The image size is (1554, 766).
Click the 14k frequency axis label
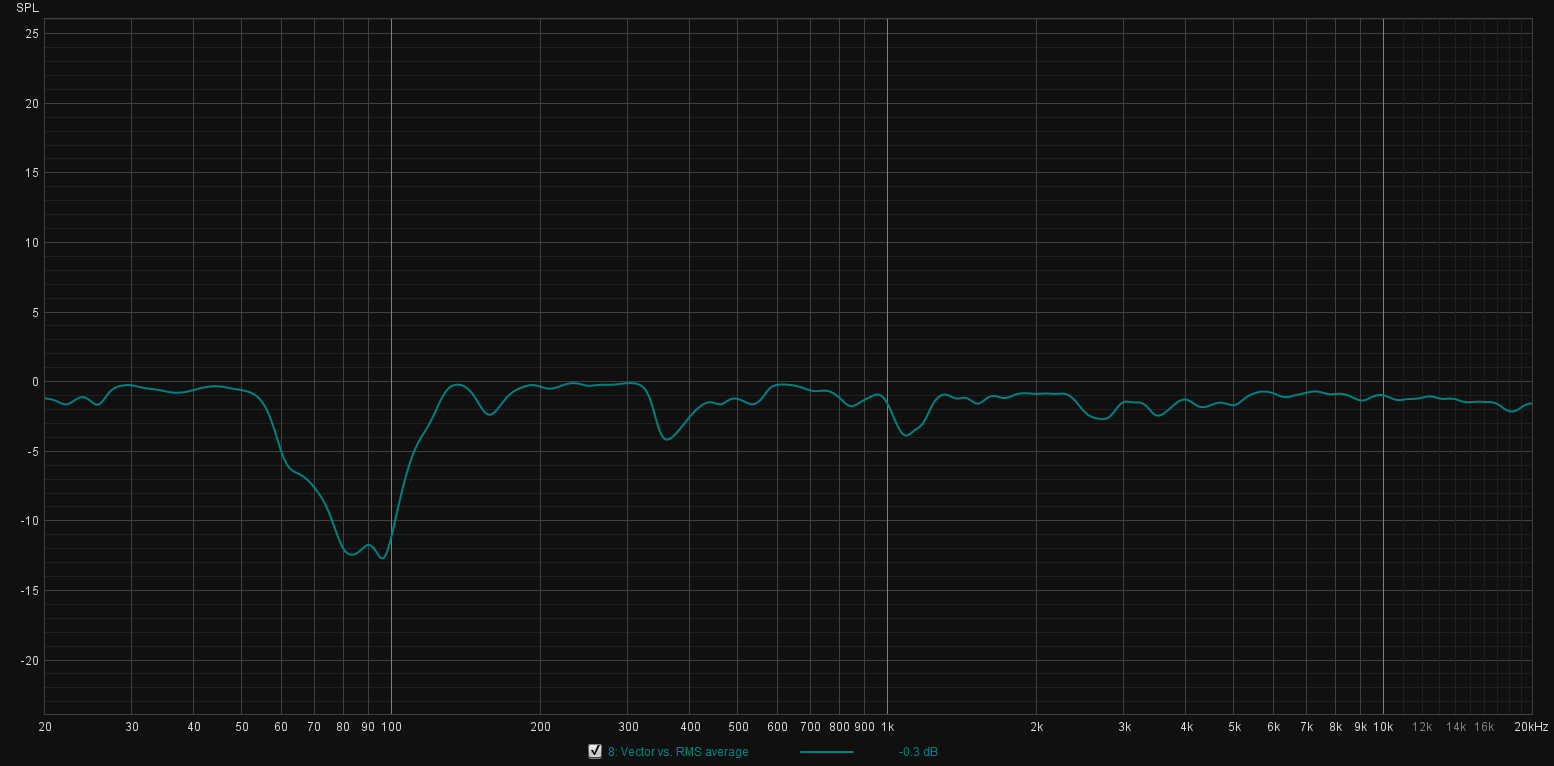1456,727
